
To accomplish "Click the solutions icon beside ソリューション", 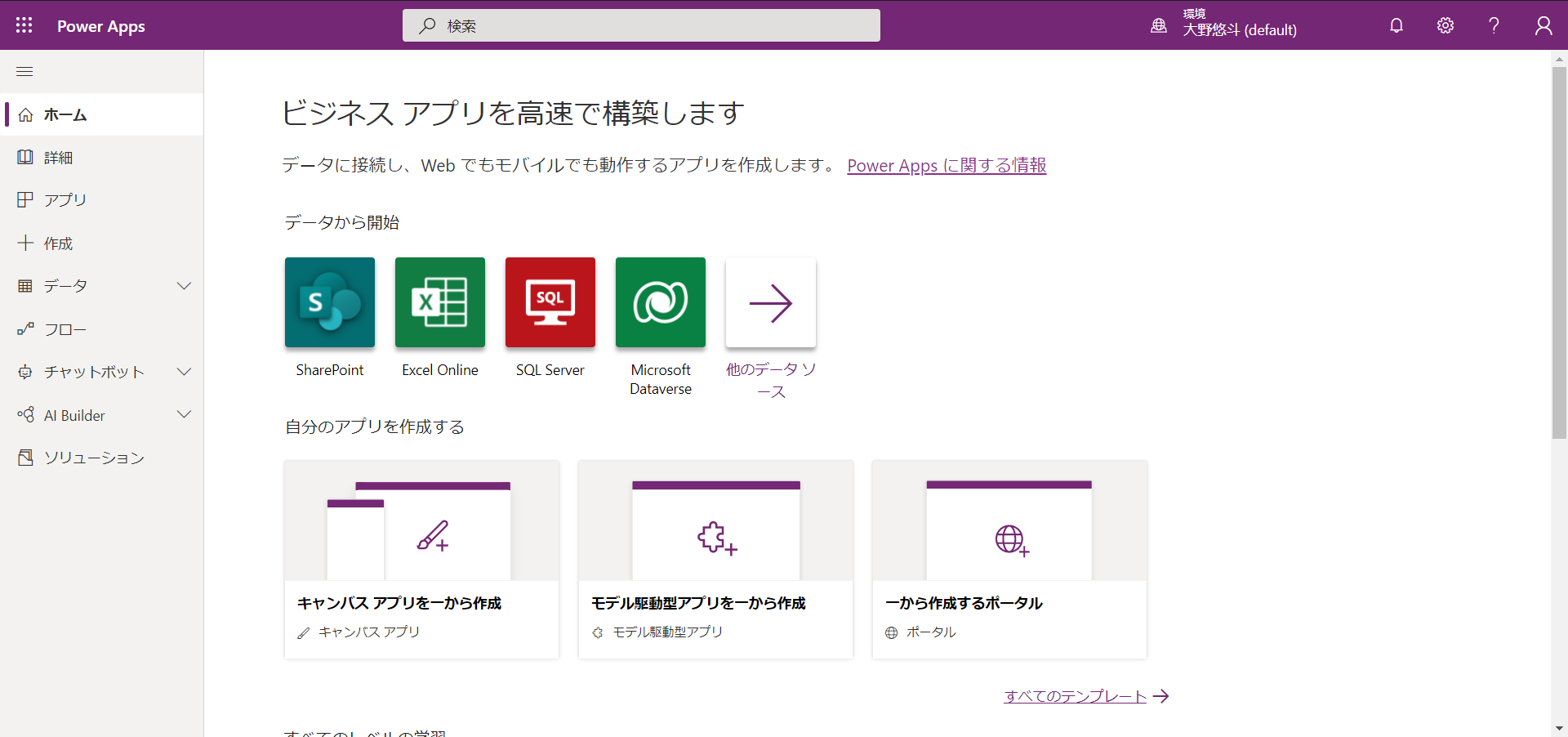I will point(25,458).
